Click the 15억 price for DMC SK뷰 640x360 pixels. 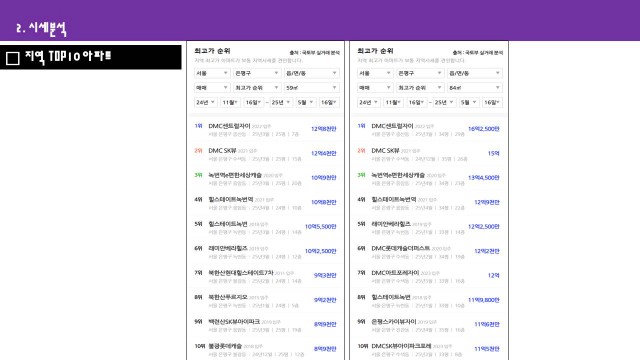pos(493,153)
